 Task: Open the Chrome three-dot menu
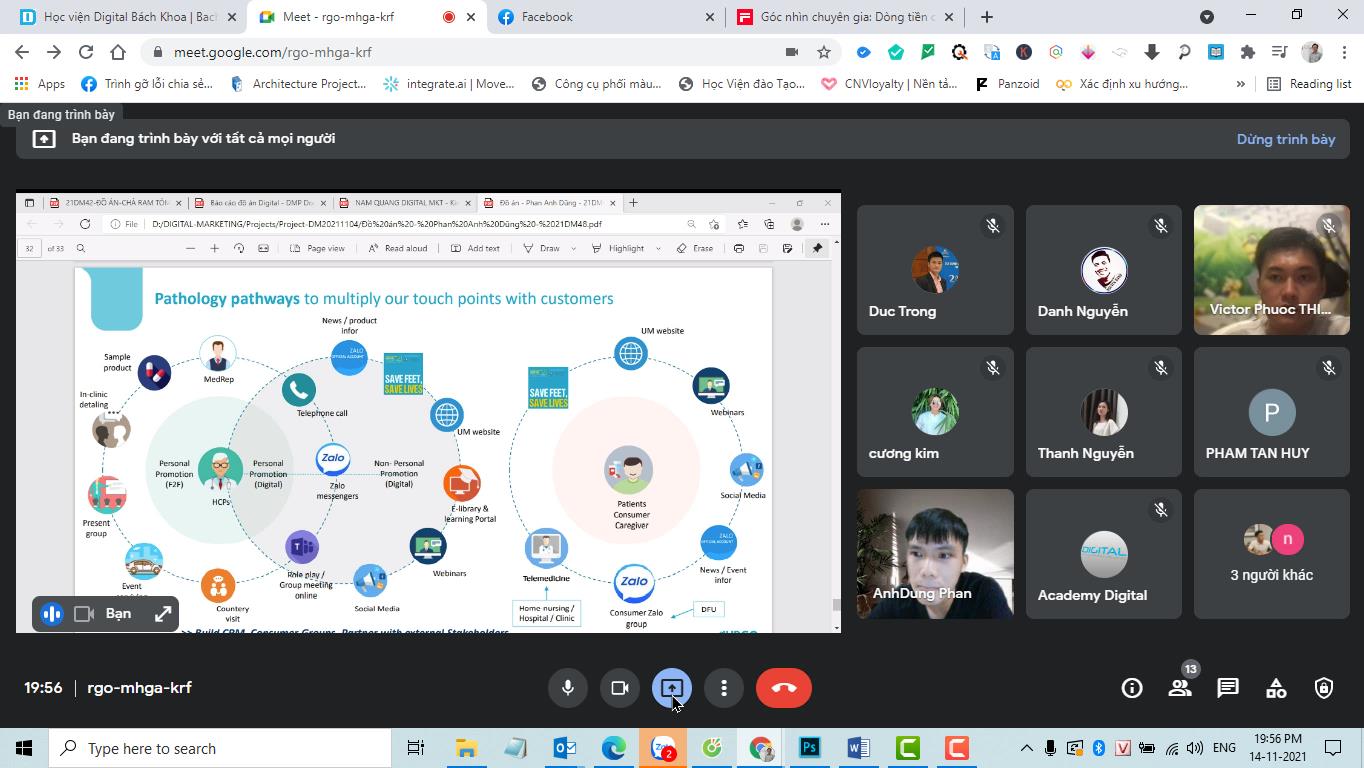coord(1343,52)
